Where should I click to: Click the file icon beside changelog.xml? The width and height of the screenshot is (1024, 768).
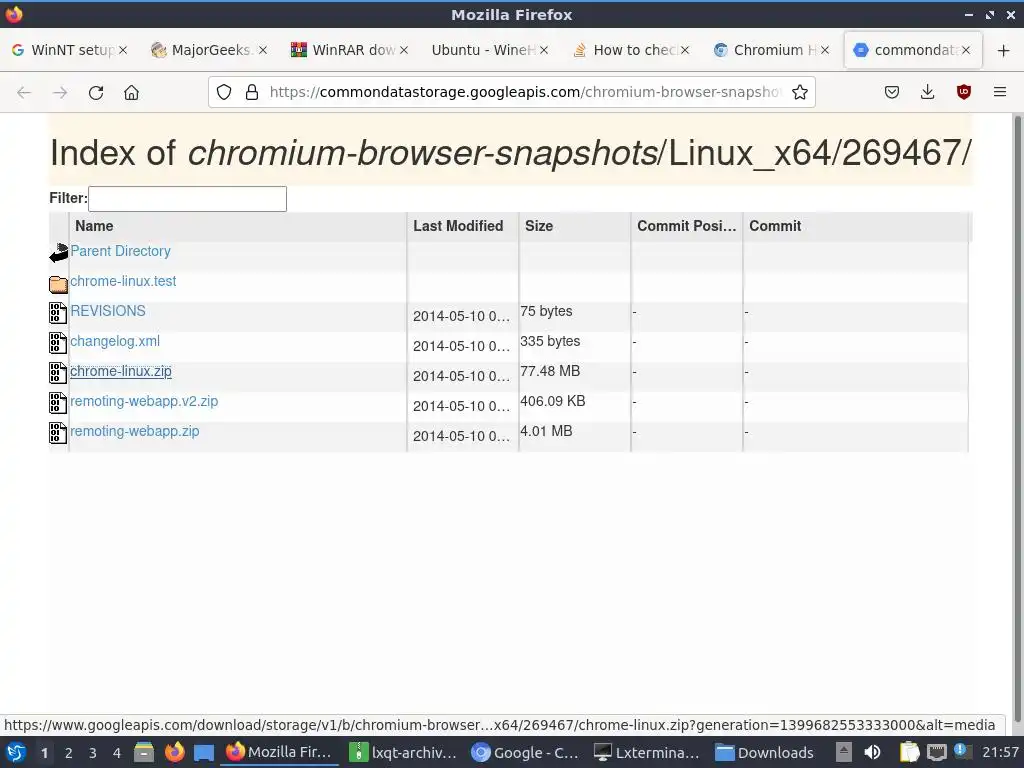pyautogui.click(x=58, y=343)
